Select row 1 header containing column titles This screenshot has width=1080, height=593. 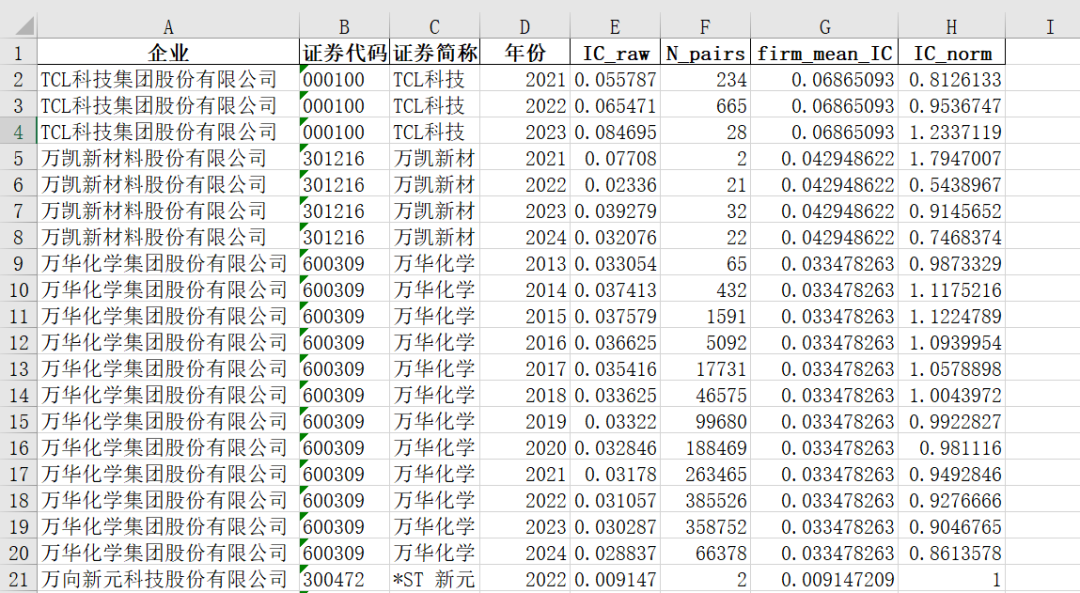[17, 53]
